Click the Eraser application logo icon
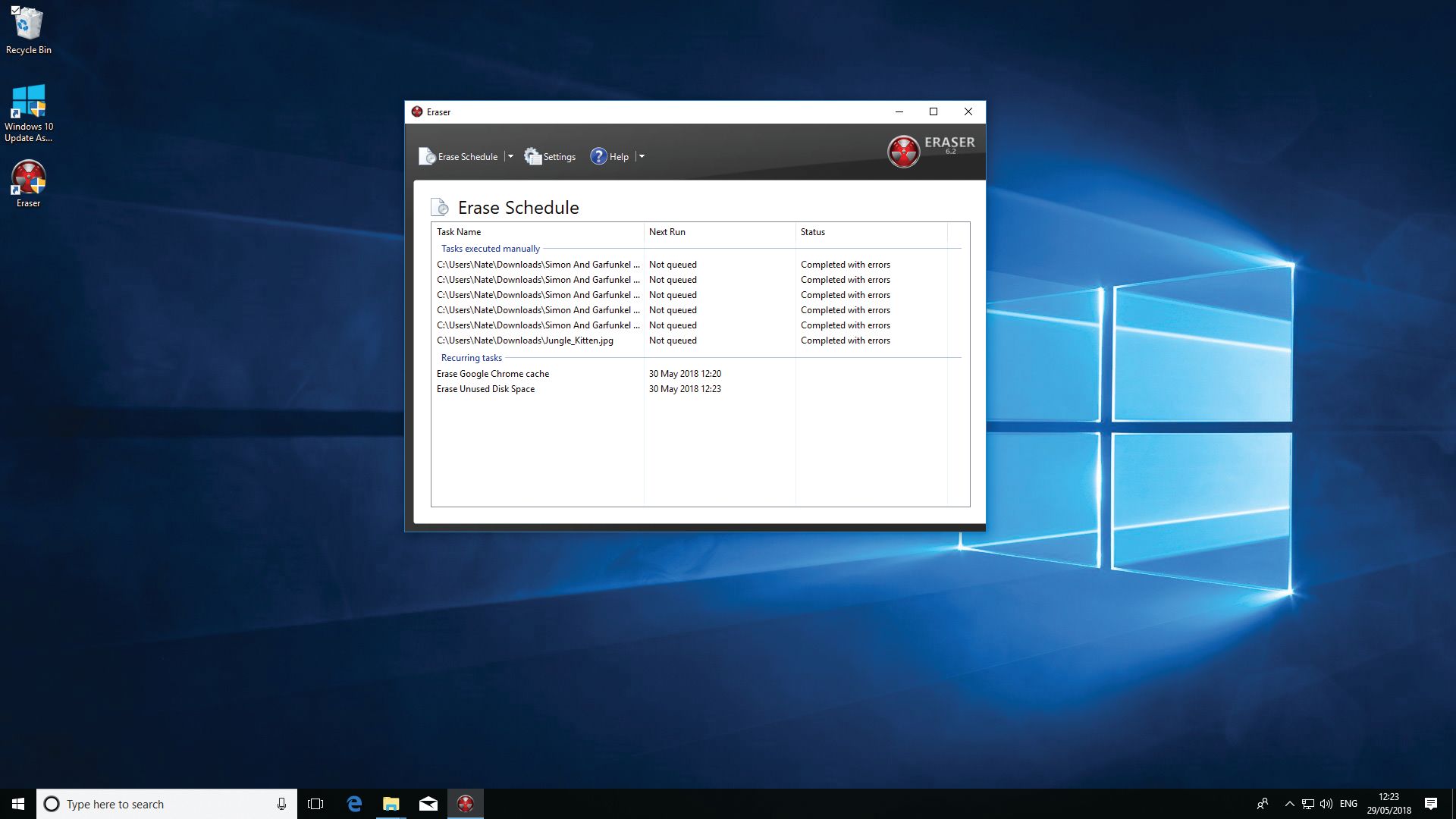Viewport: 1456px width, 819px height. click(903, 150)
